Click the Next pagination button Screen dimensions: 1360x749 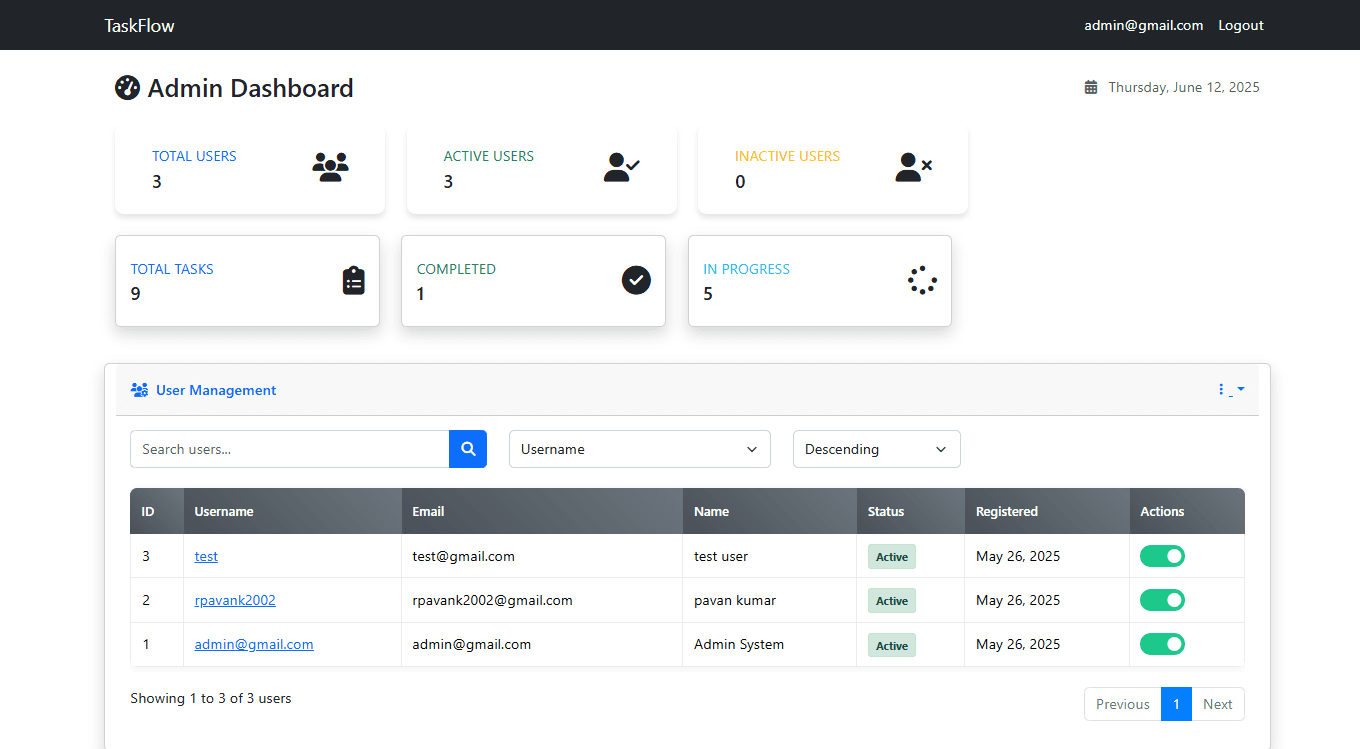(1217, 703)
